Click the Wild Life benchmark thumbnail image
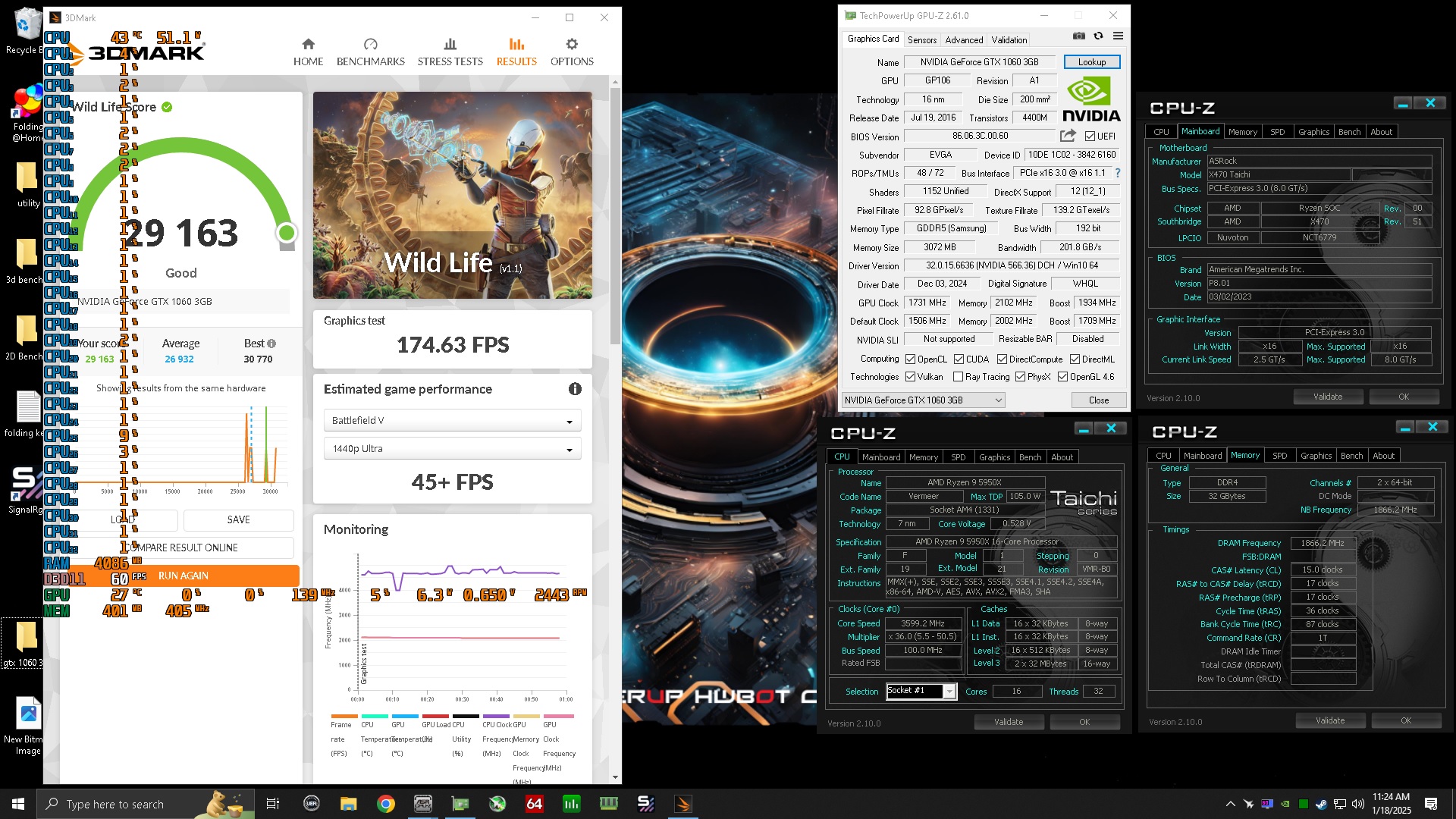This screenshot has width=1456, height=819. click(452, 195)
